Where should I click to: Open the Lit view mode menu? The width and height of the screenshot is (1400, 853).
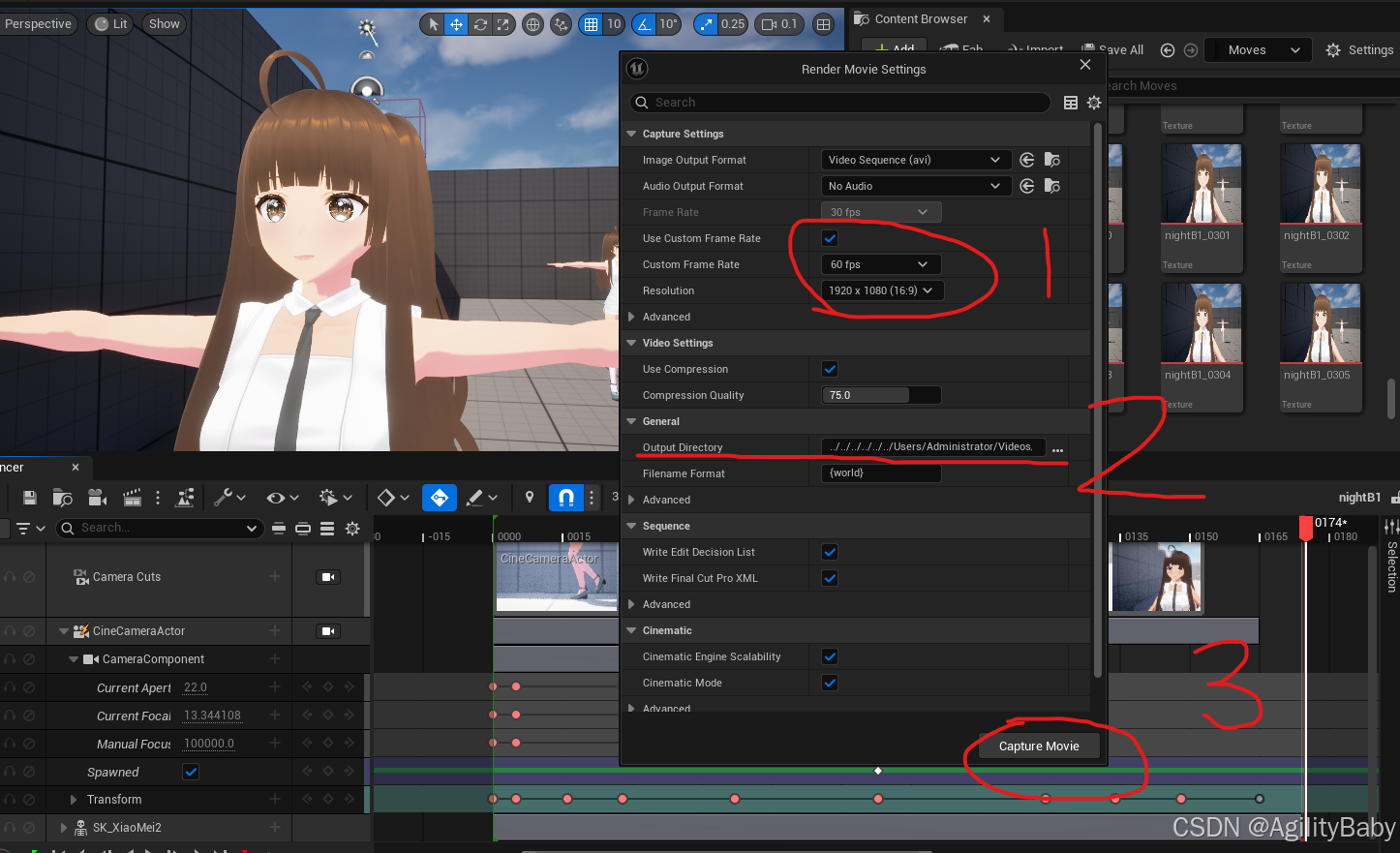coord(111,24)
